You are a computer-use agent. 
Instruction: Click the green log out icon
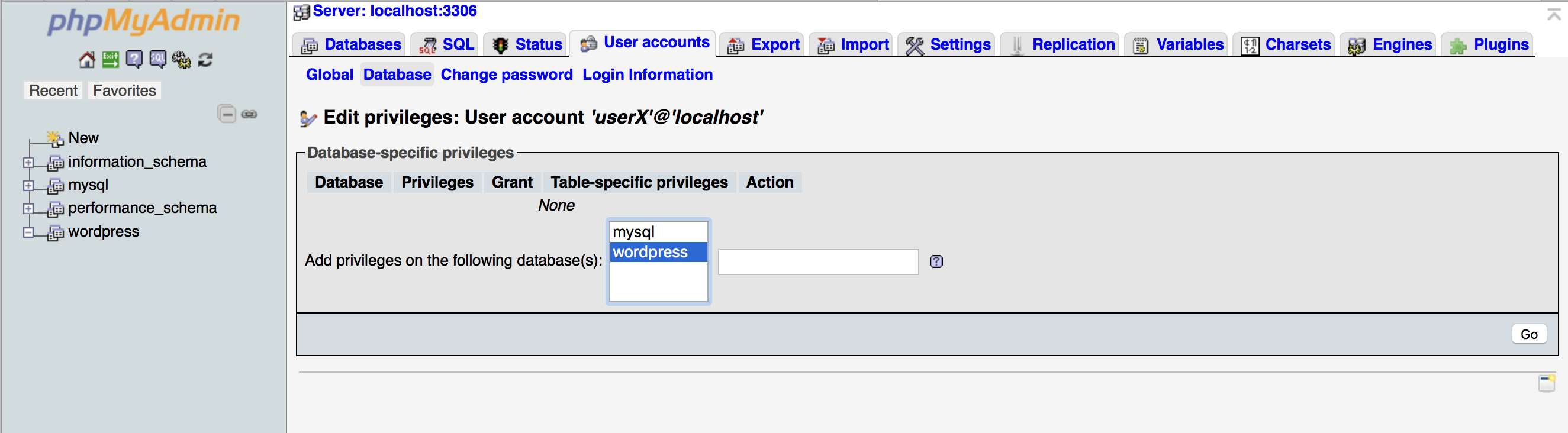(x=110, y=60)
